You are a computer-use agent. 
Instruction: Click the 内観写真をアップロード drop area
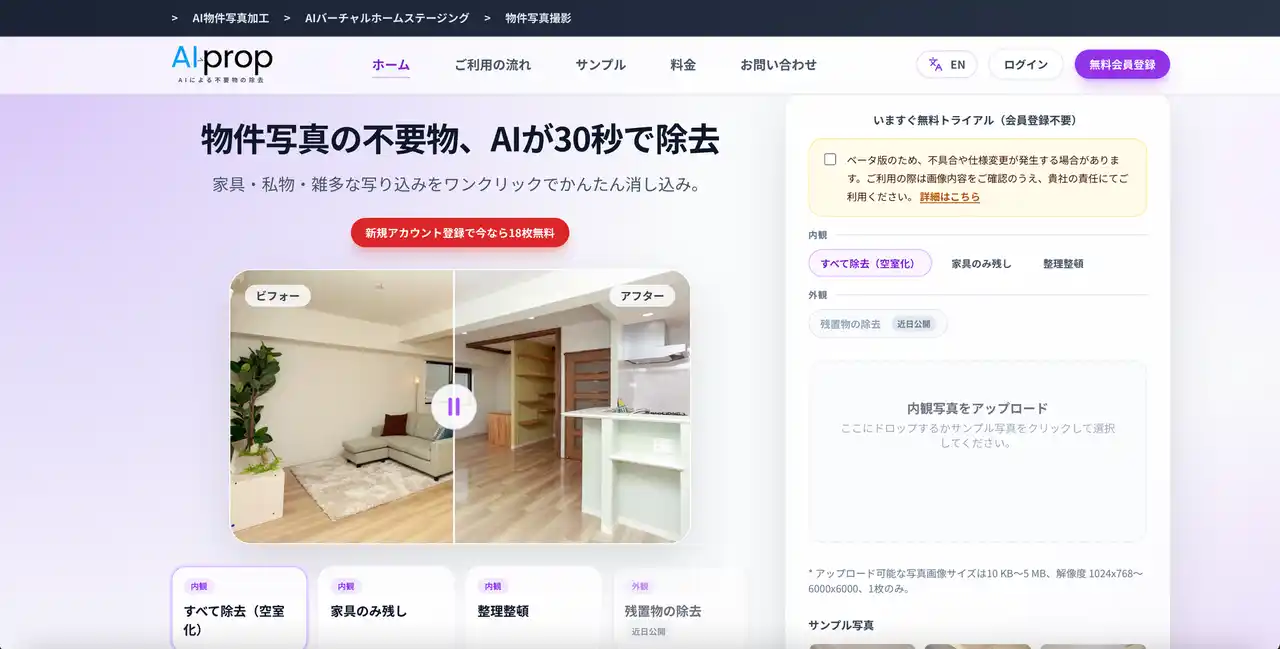pyautogui.click(x=977, y=450)
